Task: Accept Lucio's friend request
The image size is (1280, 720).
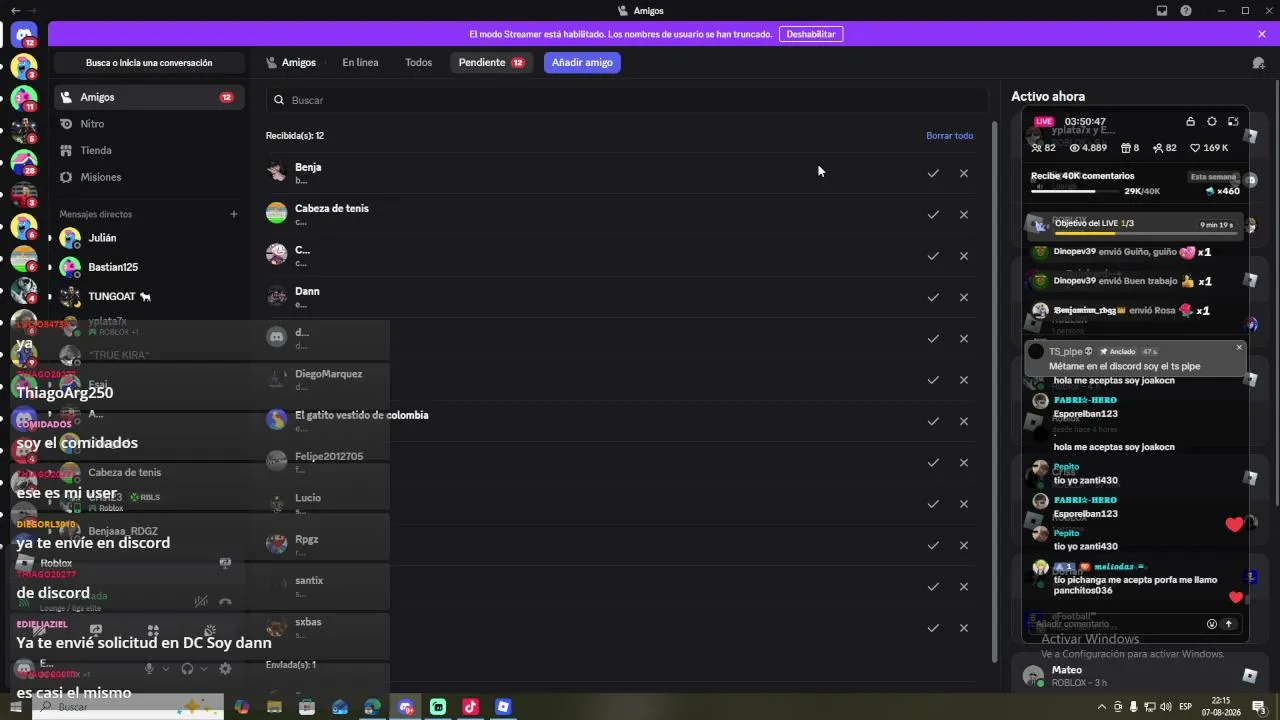Action: [x=933, y=504]
